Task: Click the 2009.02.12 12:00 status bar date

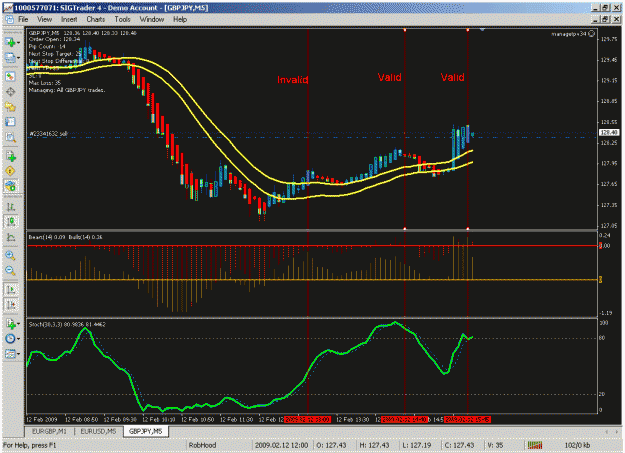Action: coord(281,445)
